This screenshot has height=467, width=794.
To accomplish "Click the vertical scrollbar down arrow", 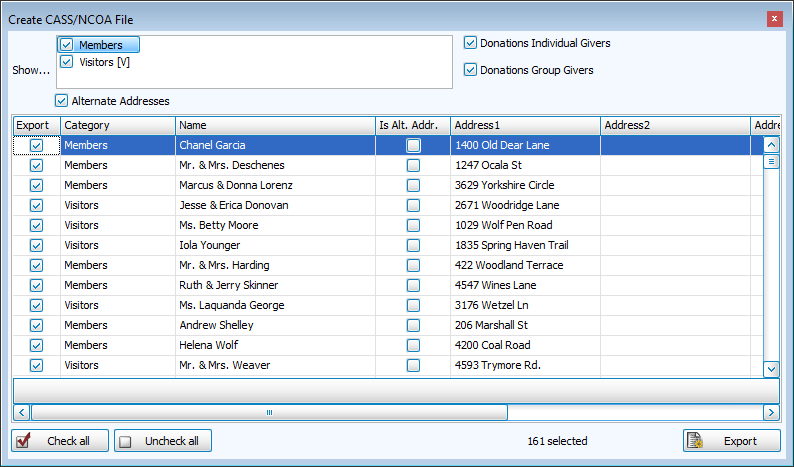I will 771,369.
